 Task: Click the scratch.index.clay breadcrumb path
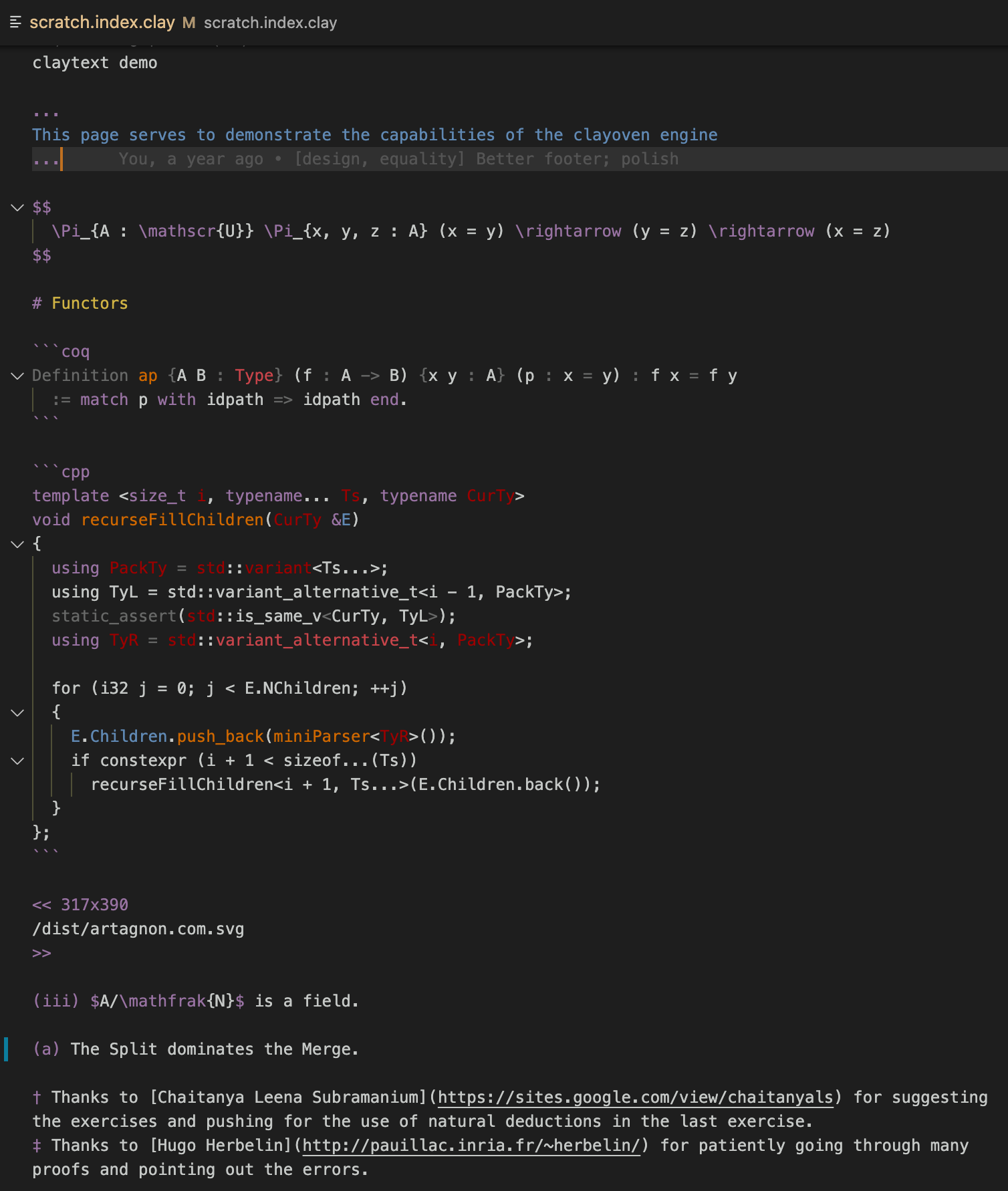point(270,23)
